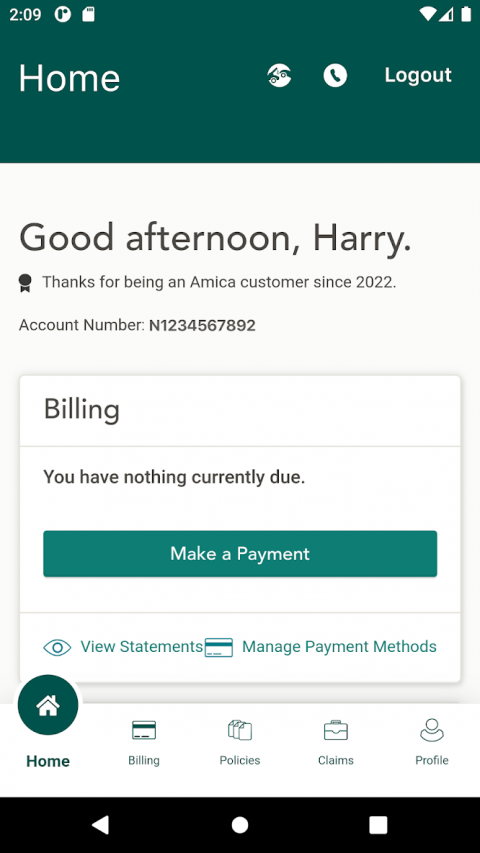Image resolution: width=480 pixels, height=853 pixels.
Task: Tap the roadside assistance tow truck icon
Action: pos(279,75)
